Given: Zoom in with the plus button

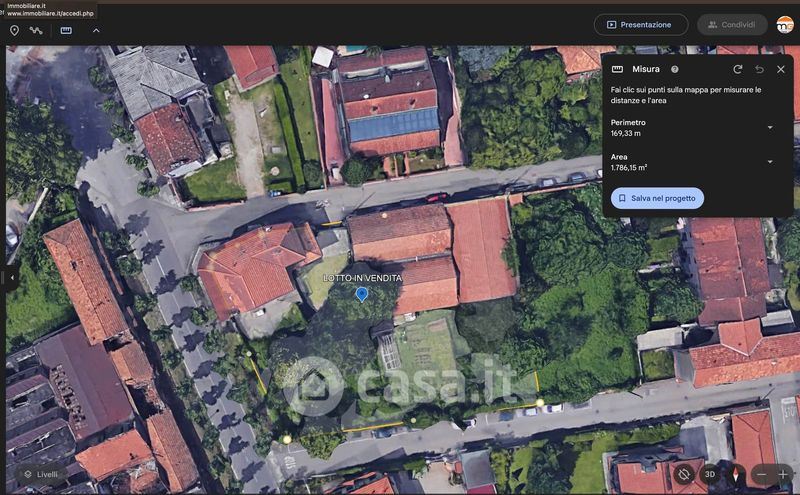Looking at the screenshot, I should 783,474.
